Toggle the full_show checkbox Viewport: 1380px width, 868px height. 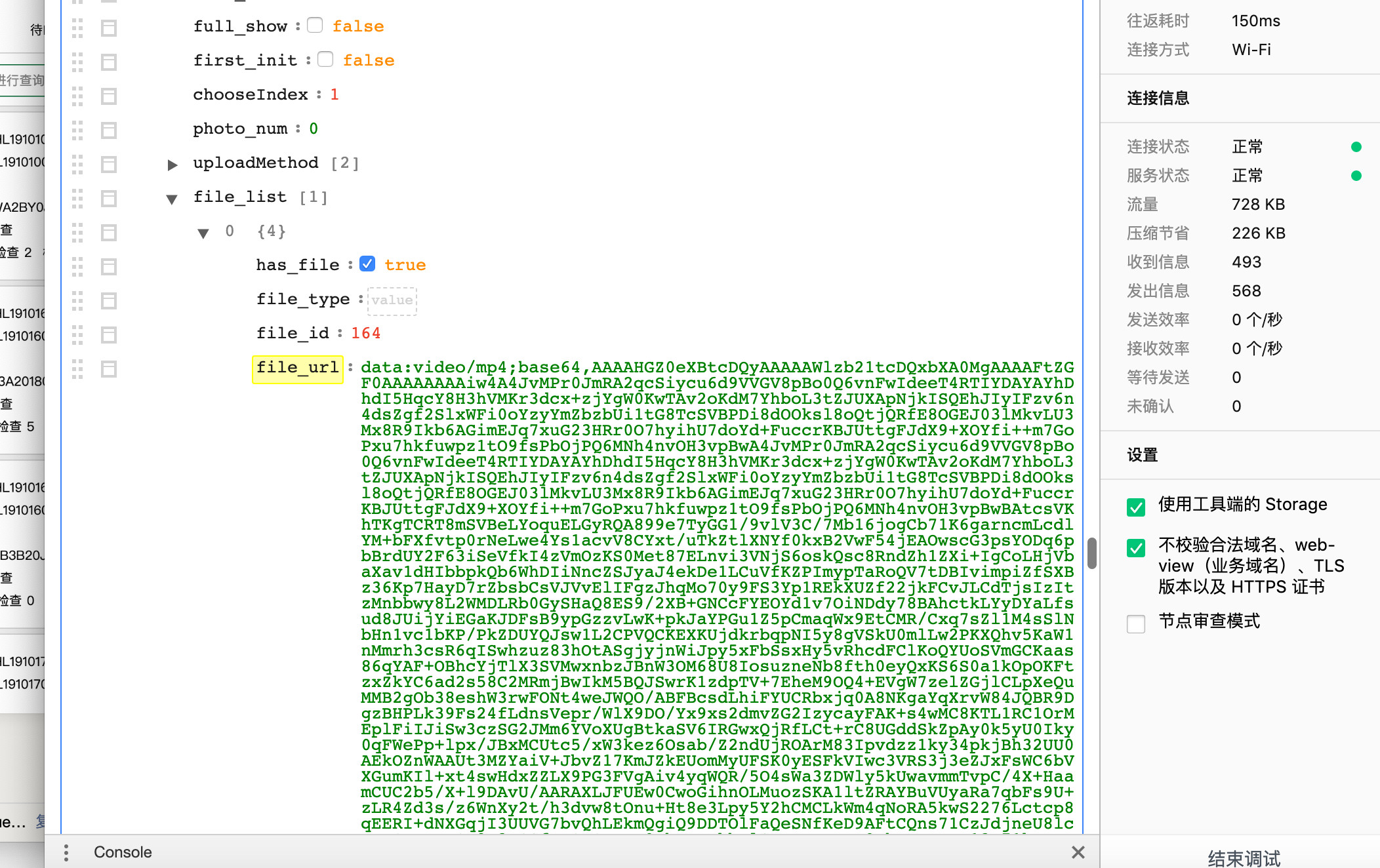click(x=315, y=26)
